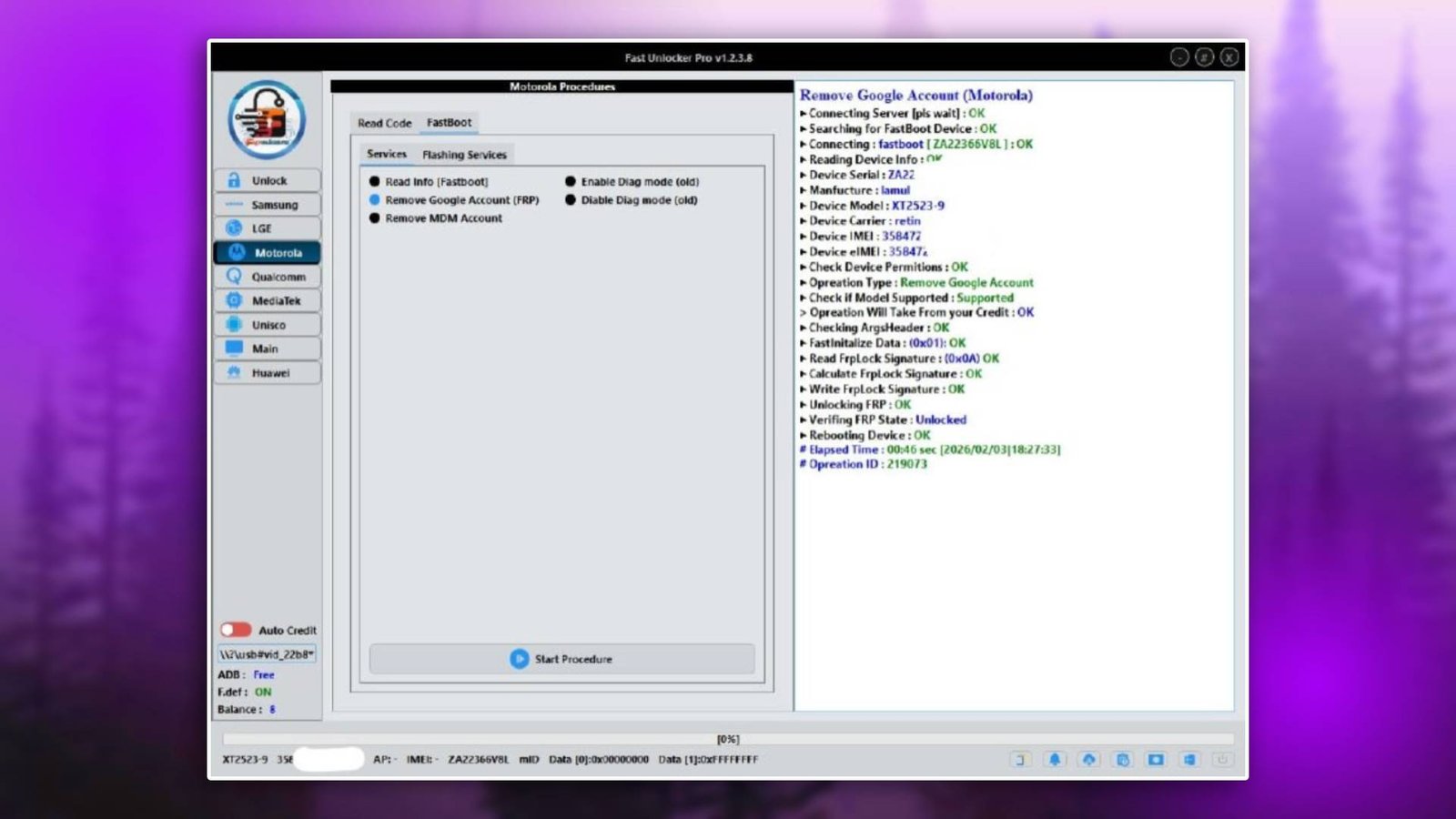
Task: Click the power icon at bottom right
Action: click(x=1221, y=759)
